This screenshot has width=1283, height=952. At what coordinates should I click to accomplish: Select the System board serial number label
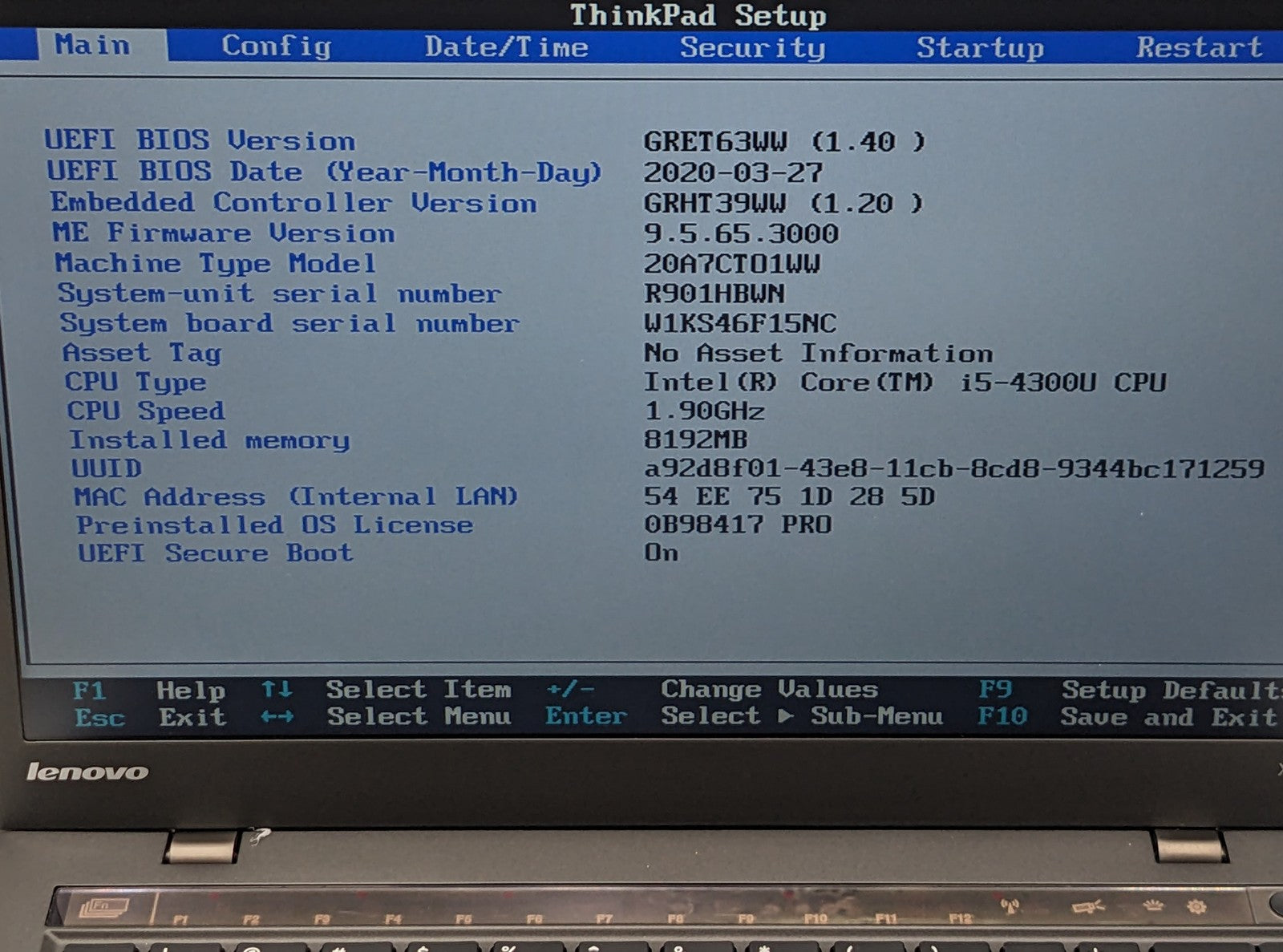click(x=289, y=323)
